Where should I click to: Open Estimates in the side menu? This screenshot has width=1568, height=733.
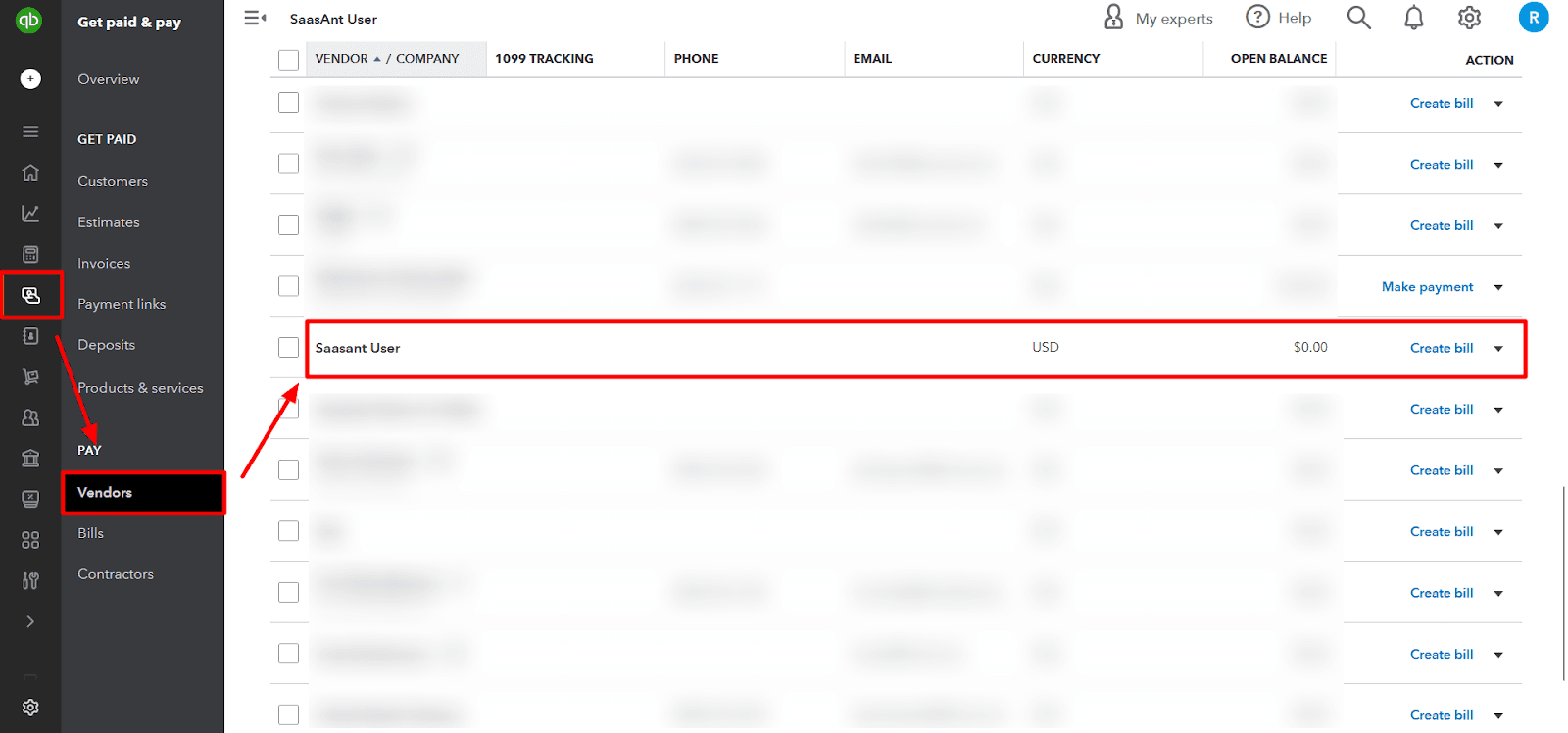pos(109,222)
